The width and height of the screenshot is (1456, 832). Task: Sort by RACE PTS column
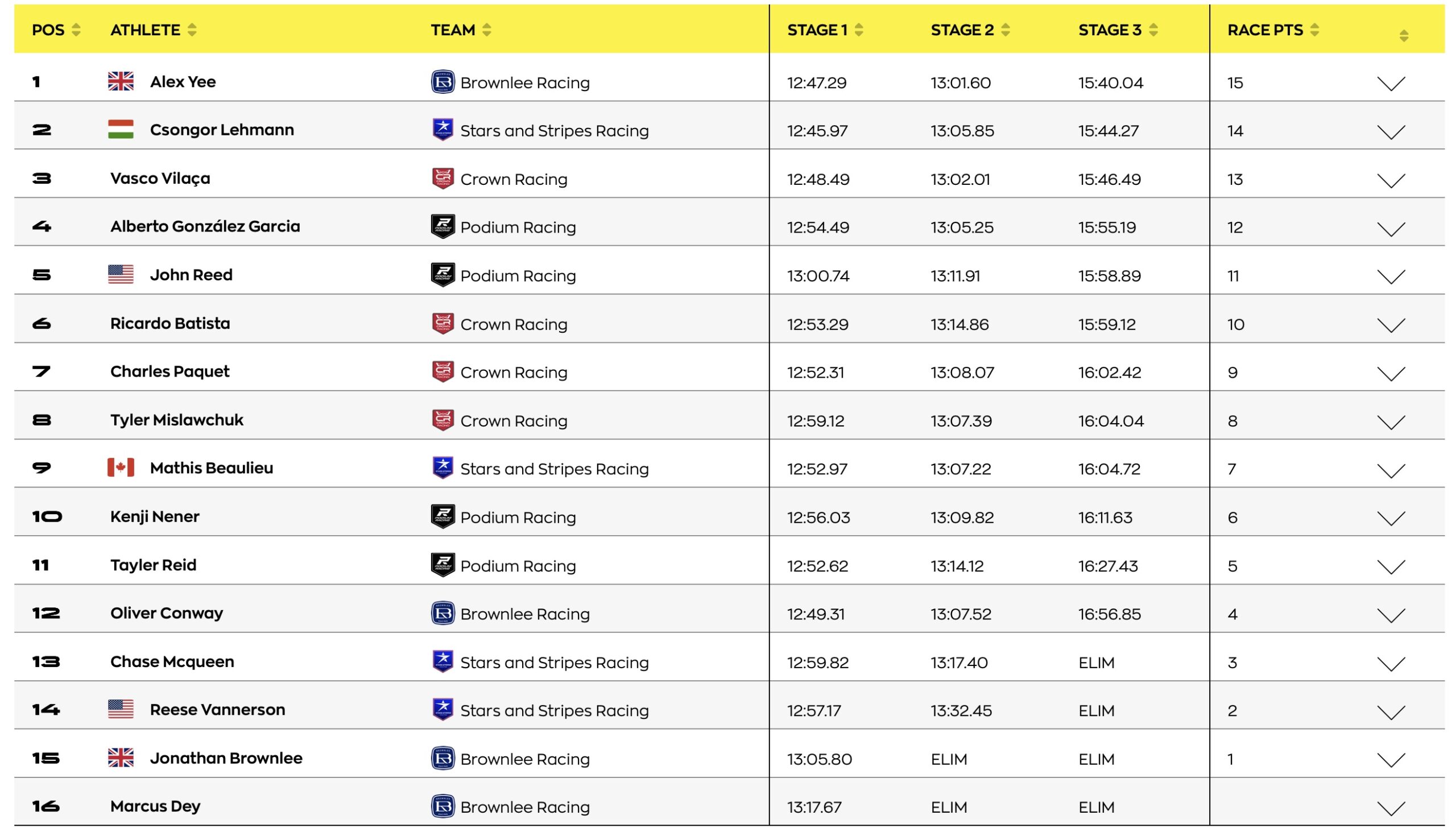[x=1314, y=30]
